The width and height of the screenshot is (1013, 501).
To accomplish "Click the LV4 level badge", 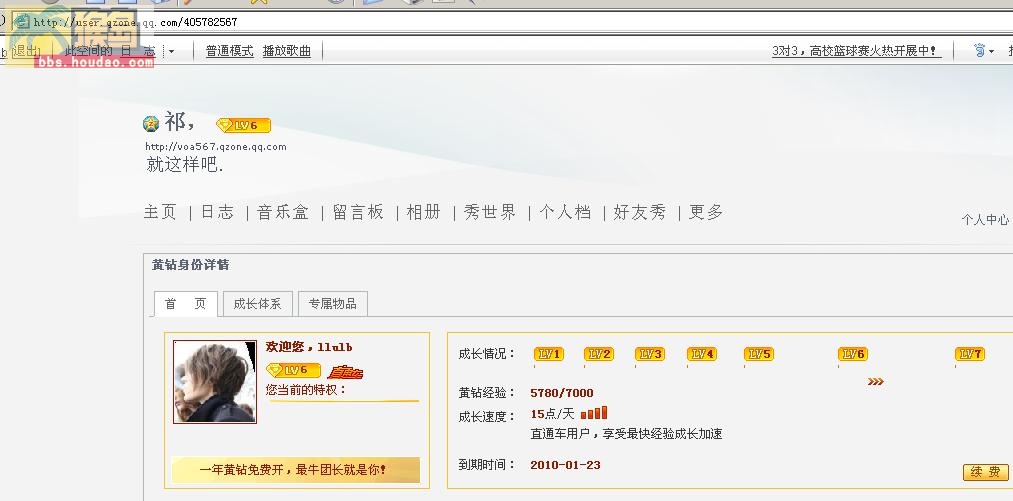I will 702,354.
